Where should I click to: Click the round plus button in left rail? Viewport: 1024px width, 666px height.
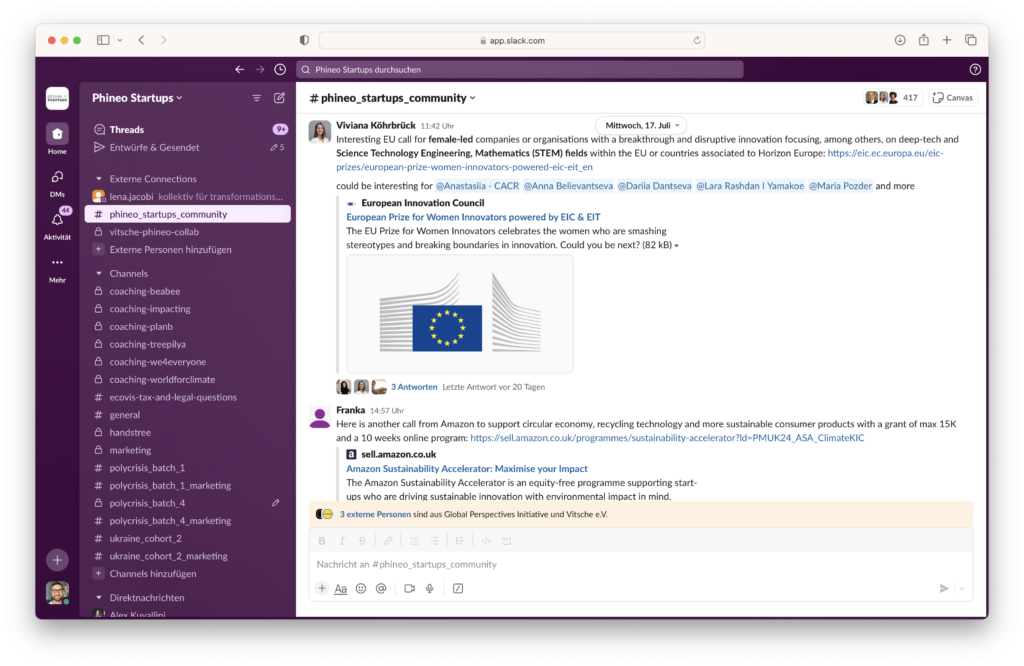57,560
